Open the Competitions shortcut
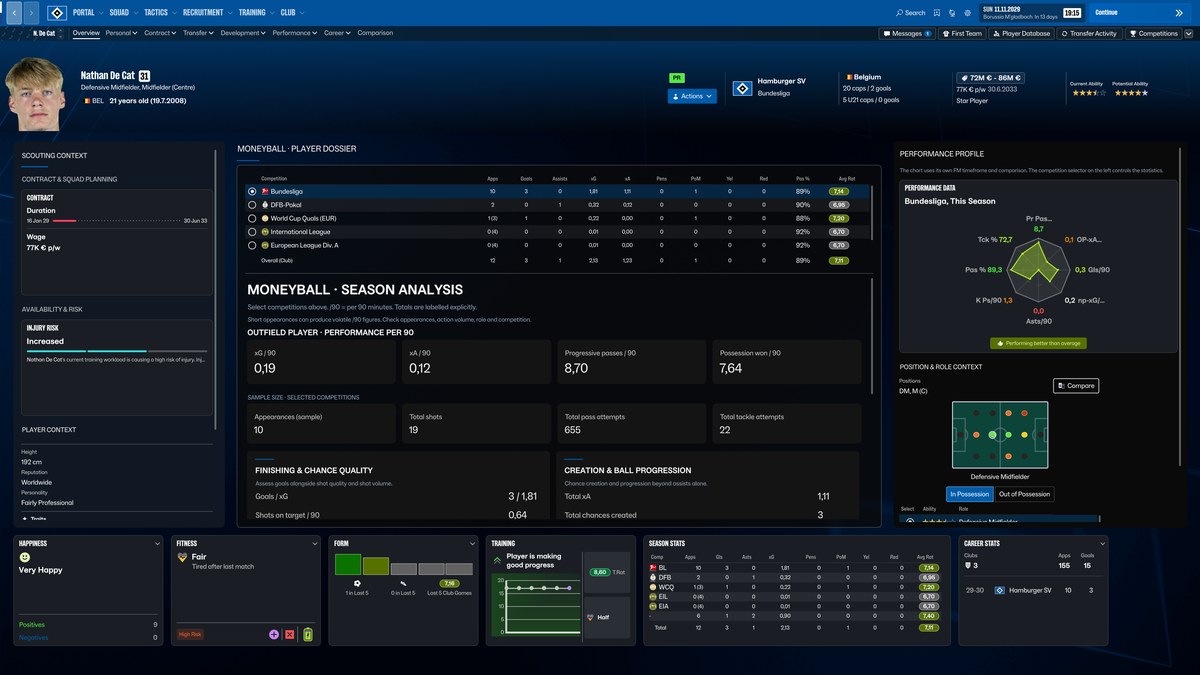This screenshot has width=1200, height=675. [1154, 33]
